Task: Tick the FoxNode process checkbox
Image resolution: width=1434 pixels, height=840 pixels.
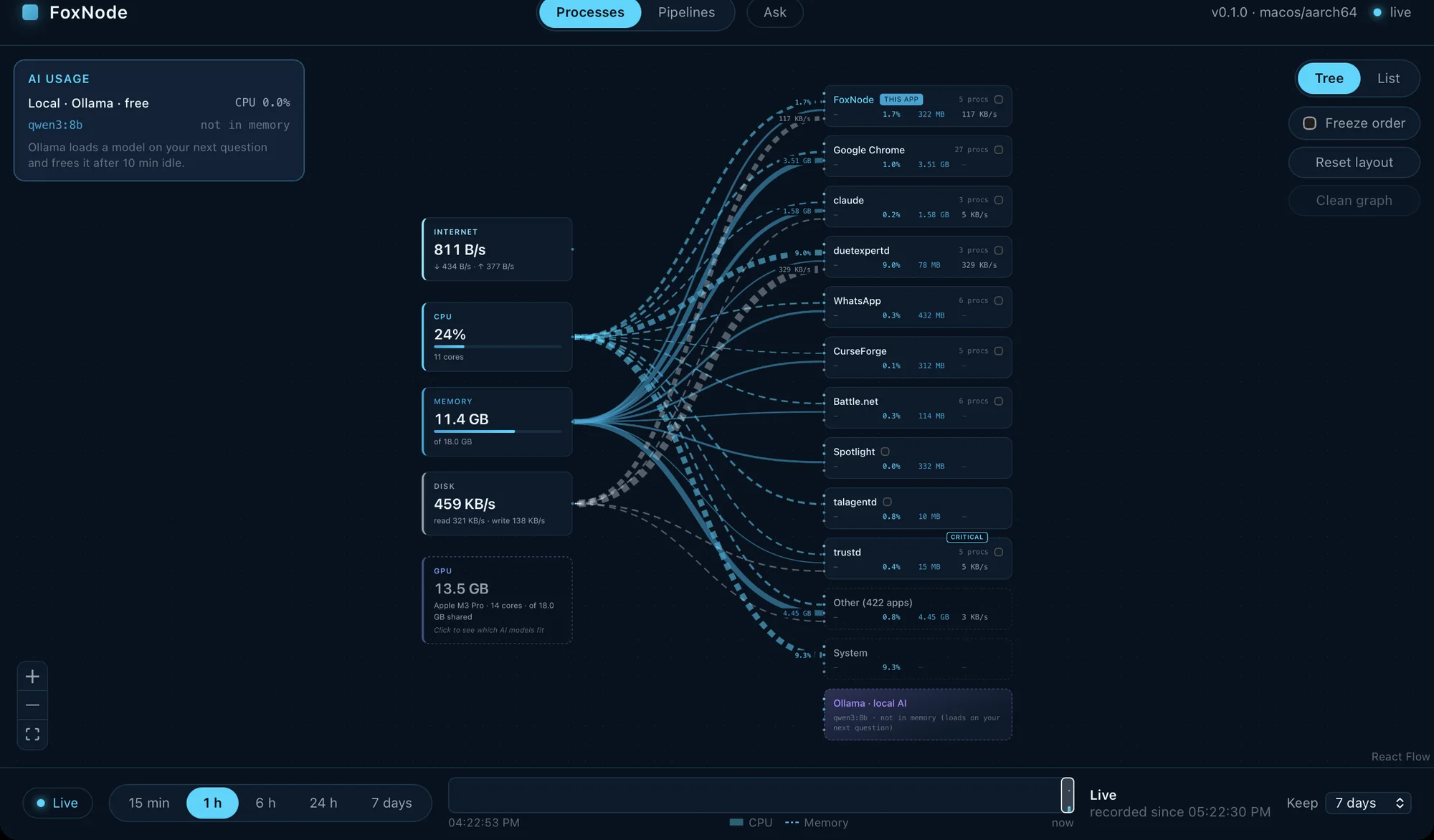Action: tap(999, 100)
